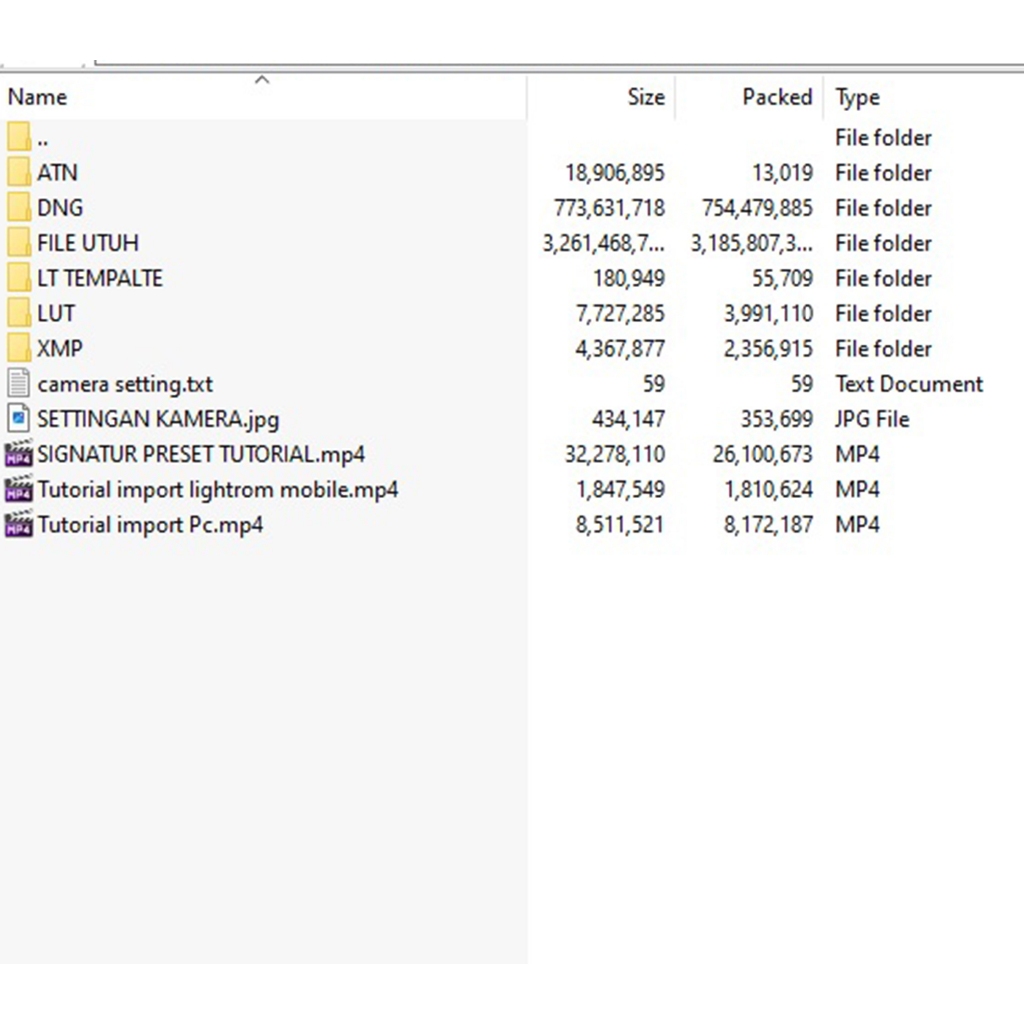Sort by the Type column header
1024x1024 pixels.
[857, 97]
